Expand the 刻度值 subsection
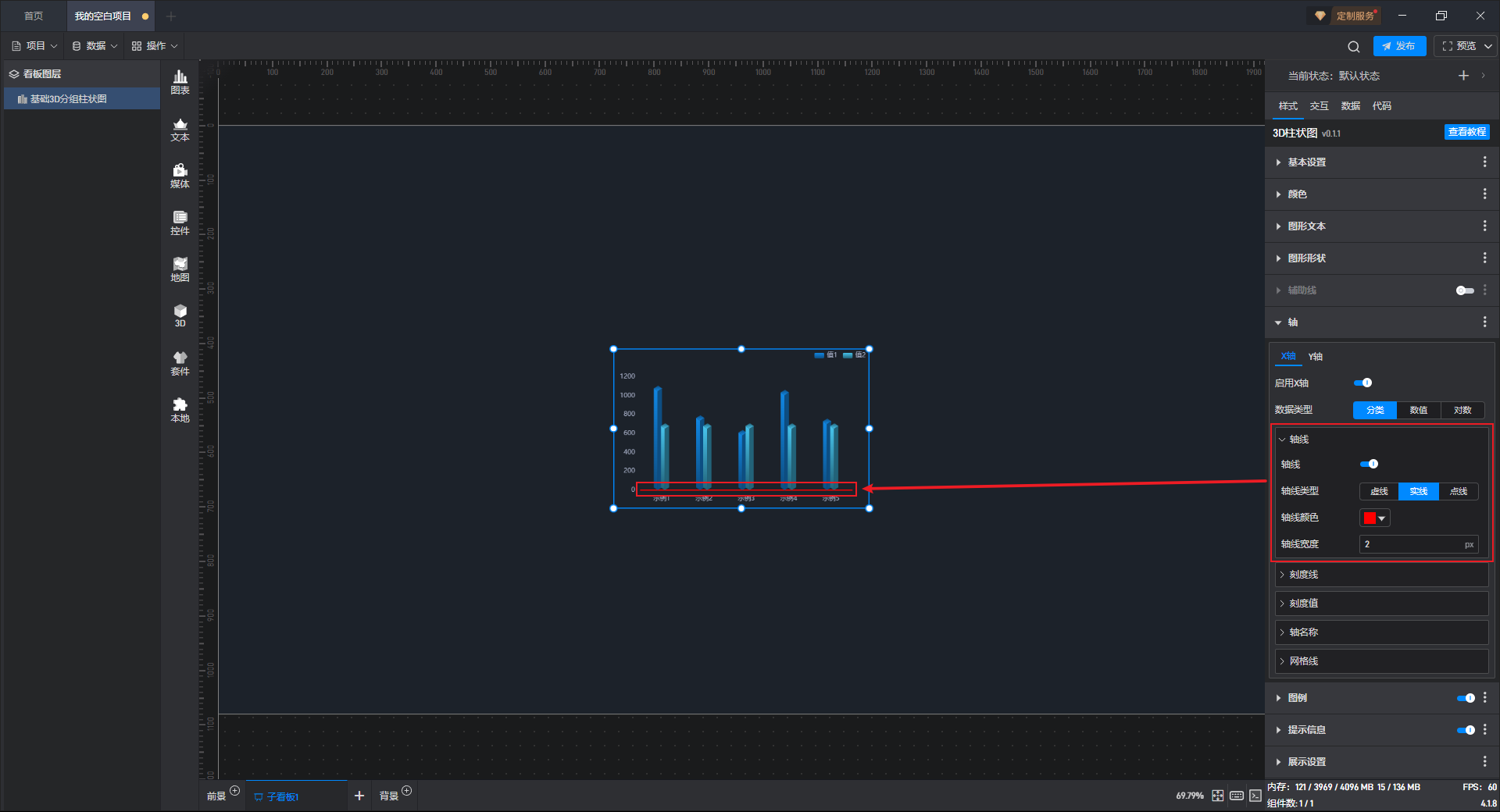The width and height of the screenshot is (1500, 812). 1381,604
